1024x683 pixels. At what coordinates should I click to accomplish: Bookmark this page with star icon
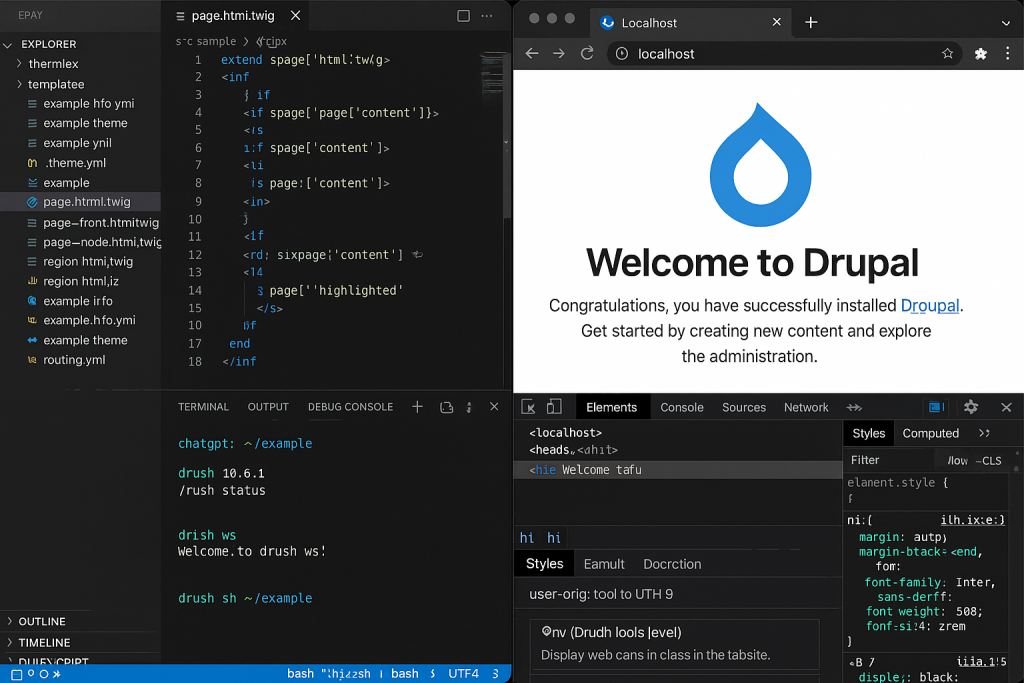pyautogui.click(x=947, y=54)
